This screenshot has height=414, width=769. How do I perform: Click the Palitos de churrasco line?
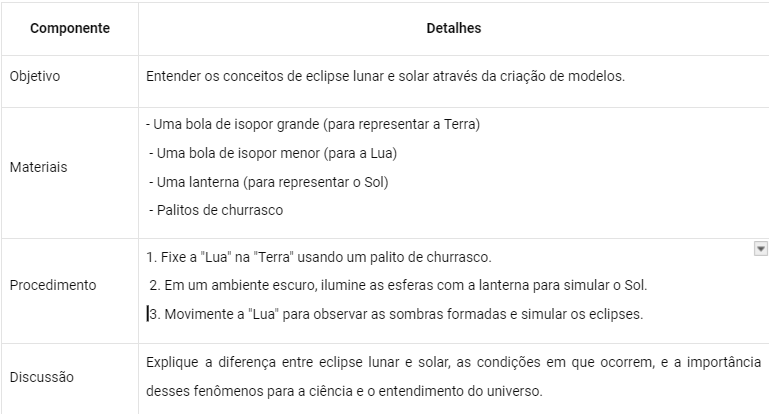point(216,210)
